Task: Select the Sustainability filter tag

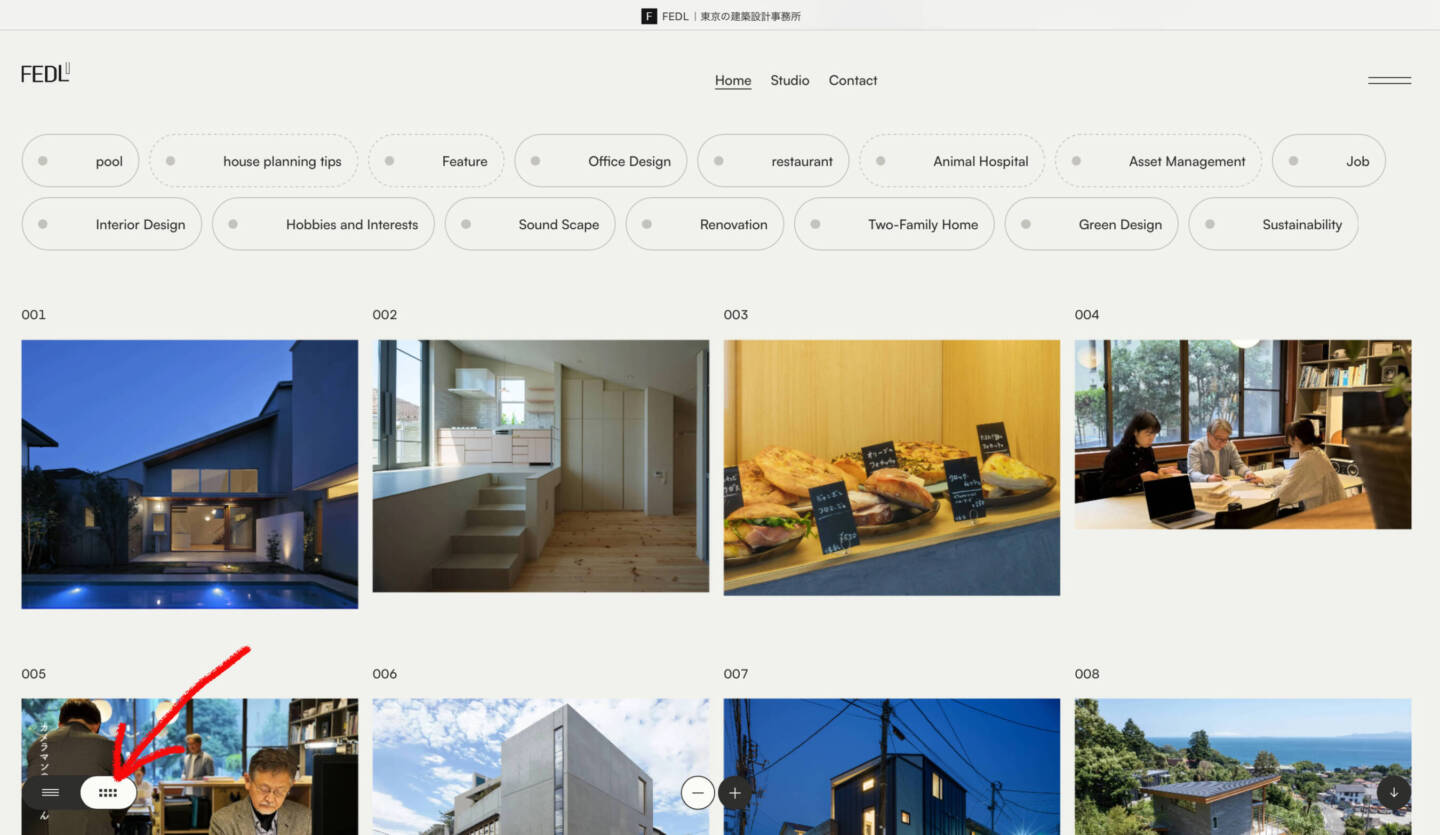Action: coord(1273,224)
